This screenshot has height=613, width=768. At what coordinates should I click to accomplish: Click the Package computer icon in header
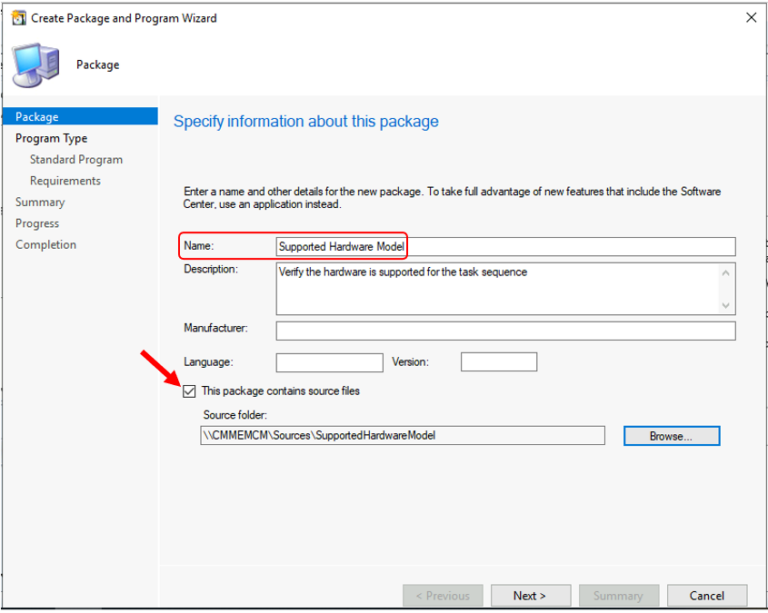click(36, 65)
